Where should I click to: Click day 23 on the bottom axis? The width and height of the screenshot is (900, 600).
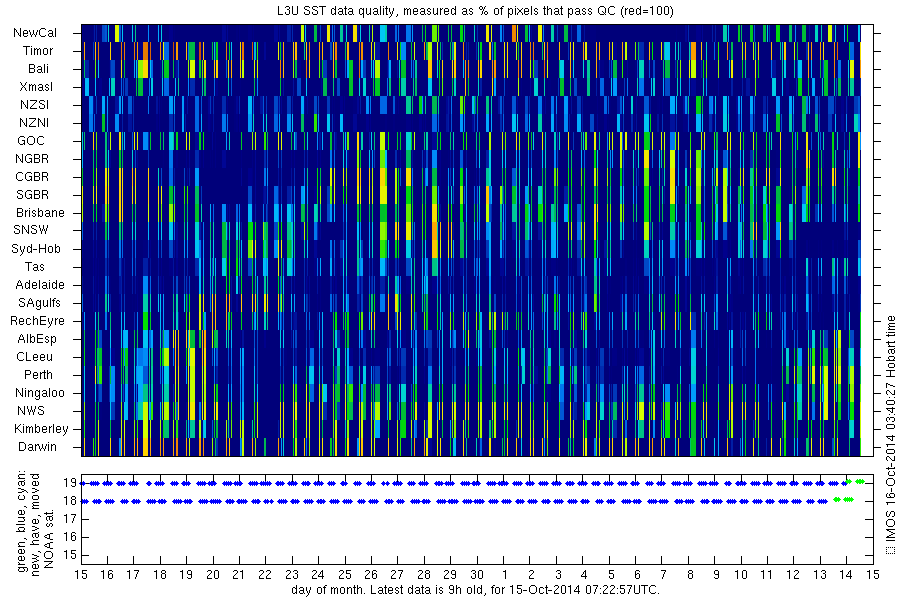point(292,575)
